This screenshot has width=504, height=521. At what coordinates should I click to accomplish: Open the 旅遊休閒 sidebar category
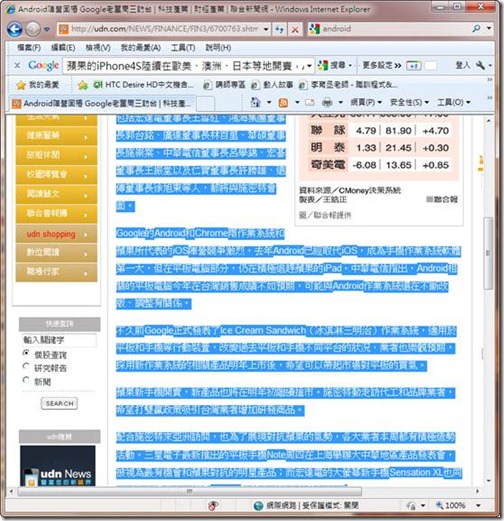(56, 155)
